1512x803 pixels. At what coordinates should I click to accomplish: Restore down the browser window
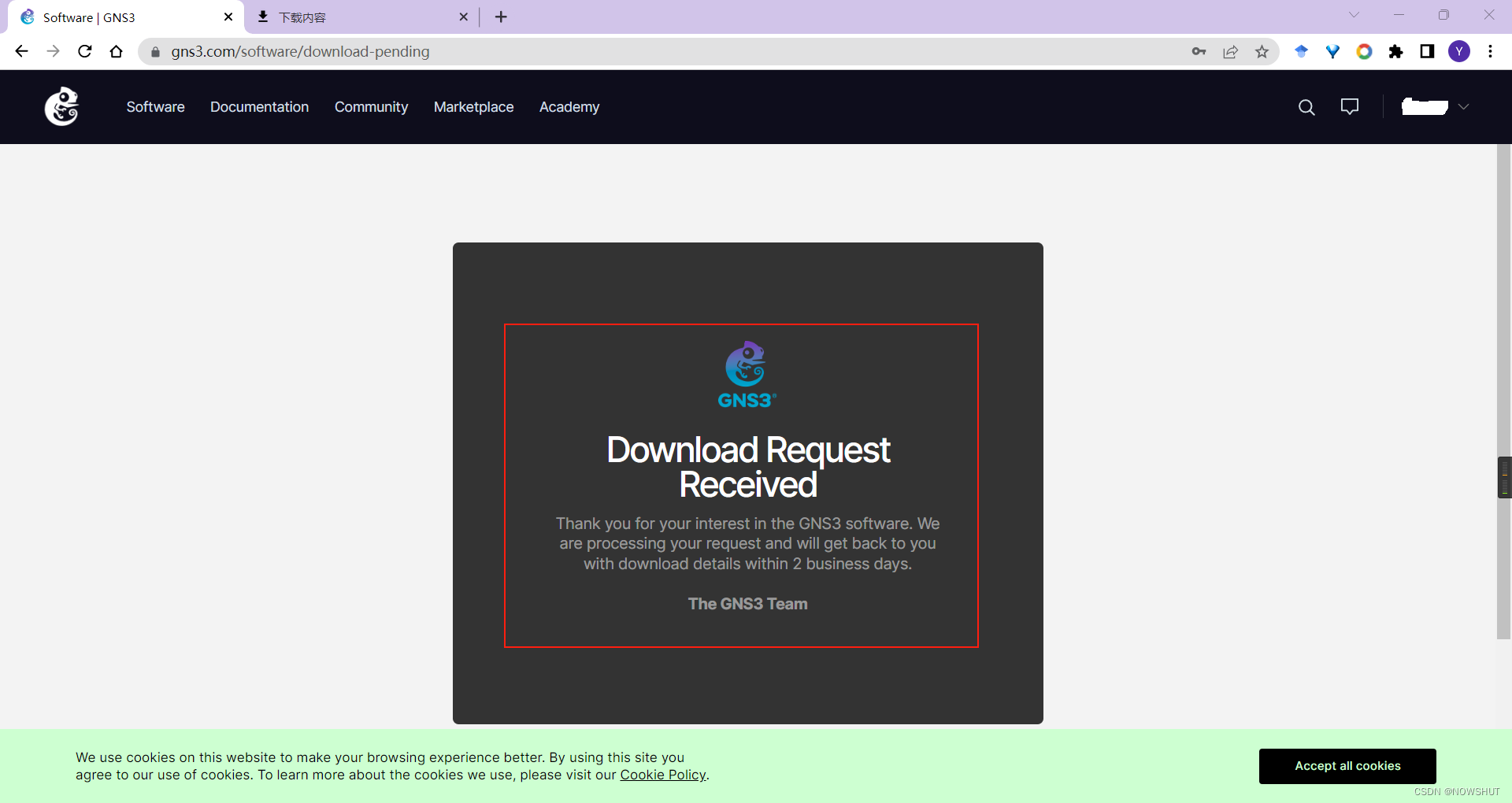pyautogui.click(x=1443, y=14)
